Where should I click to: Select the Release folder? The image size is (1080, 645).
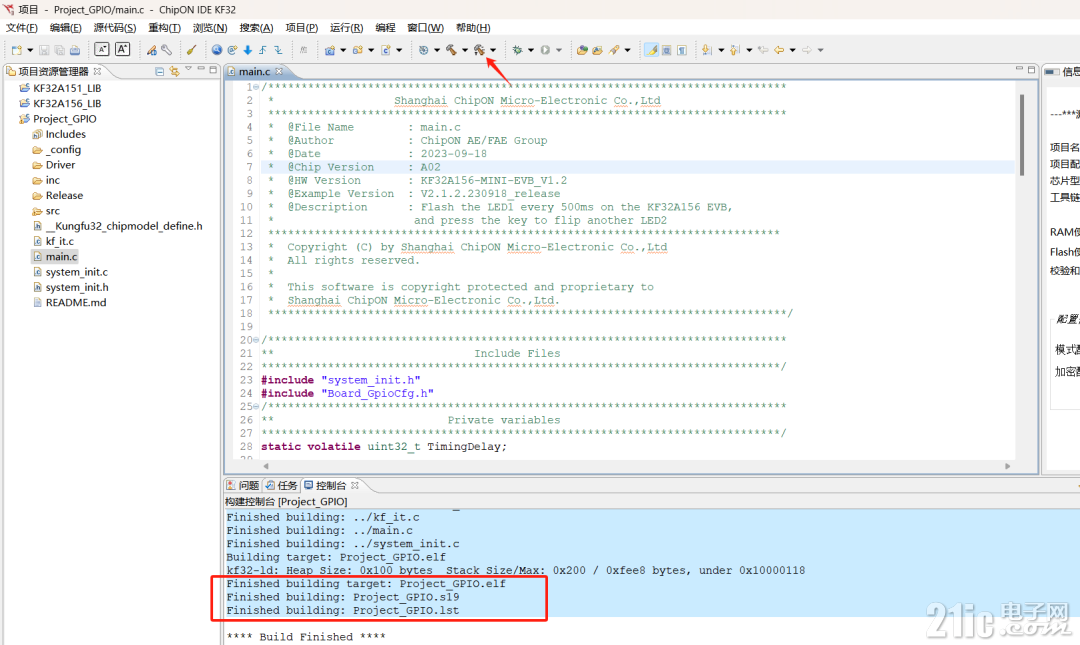click(x=64, y=196)
